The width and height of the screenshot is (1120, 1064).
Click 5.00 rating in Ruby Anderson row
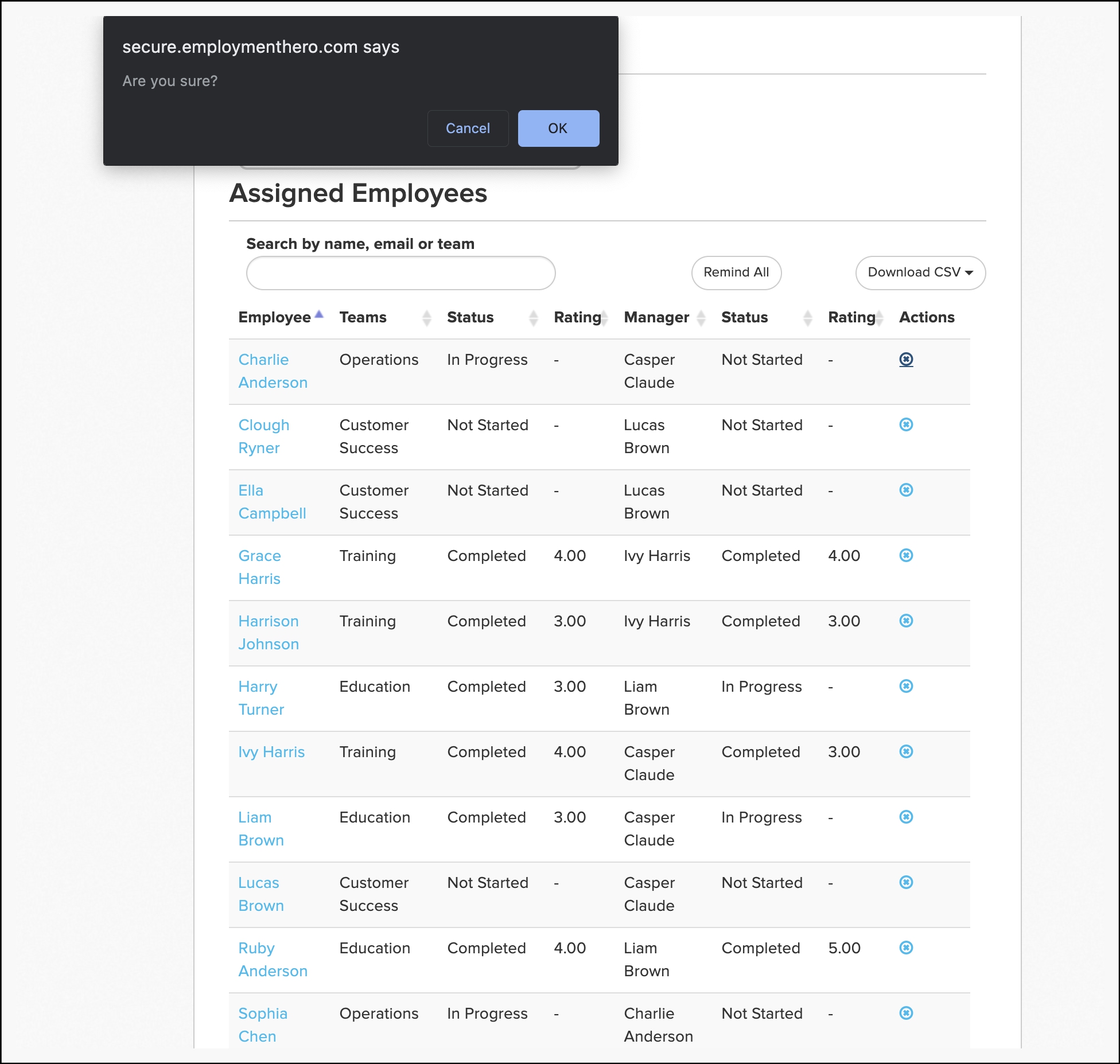click(x=844, y=948)
